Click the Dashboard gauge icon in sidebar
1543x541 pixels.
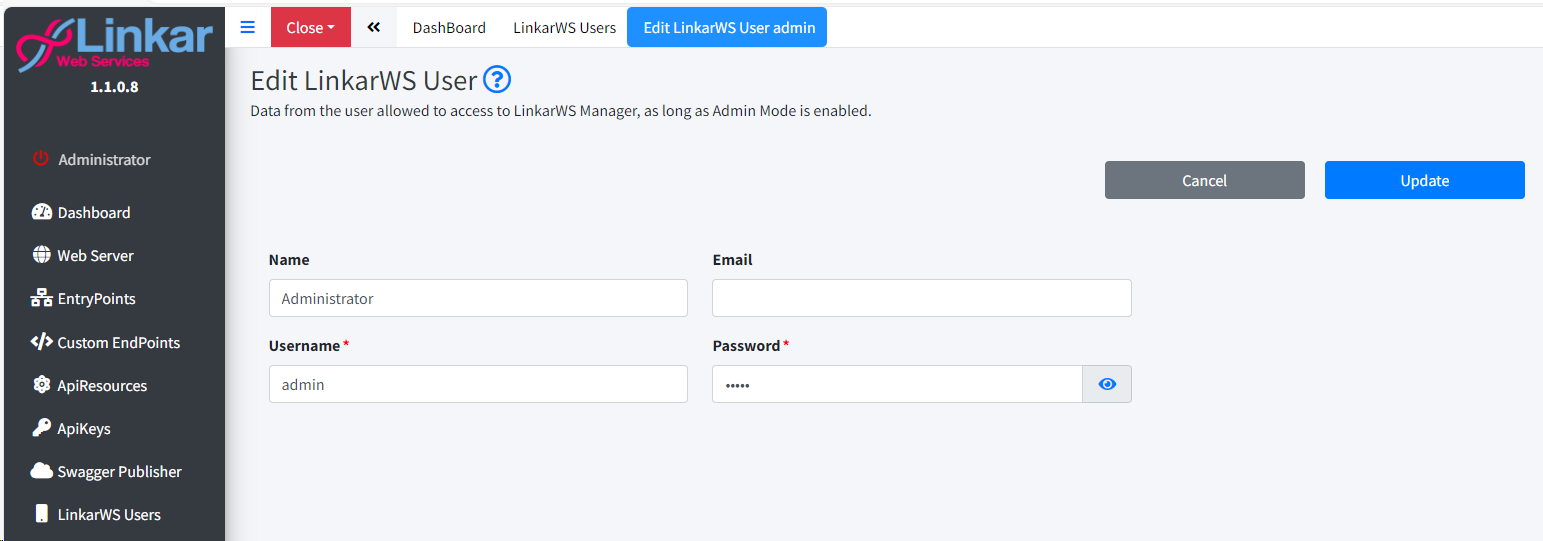[41, 212]
